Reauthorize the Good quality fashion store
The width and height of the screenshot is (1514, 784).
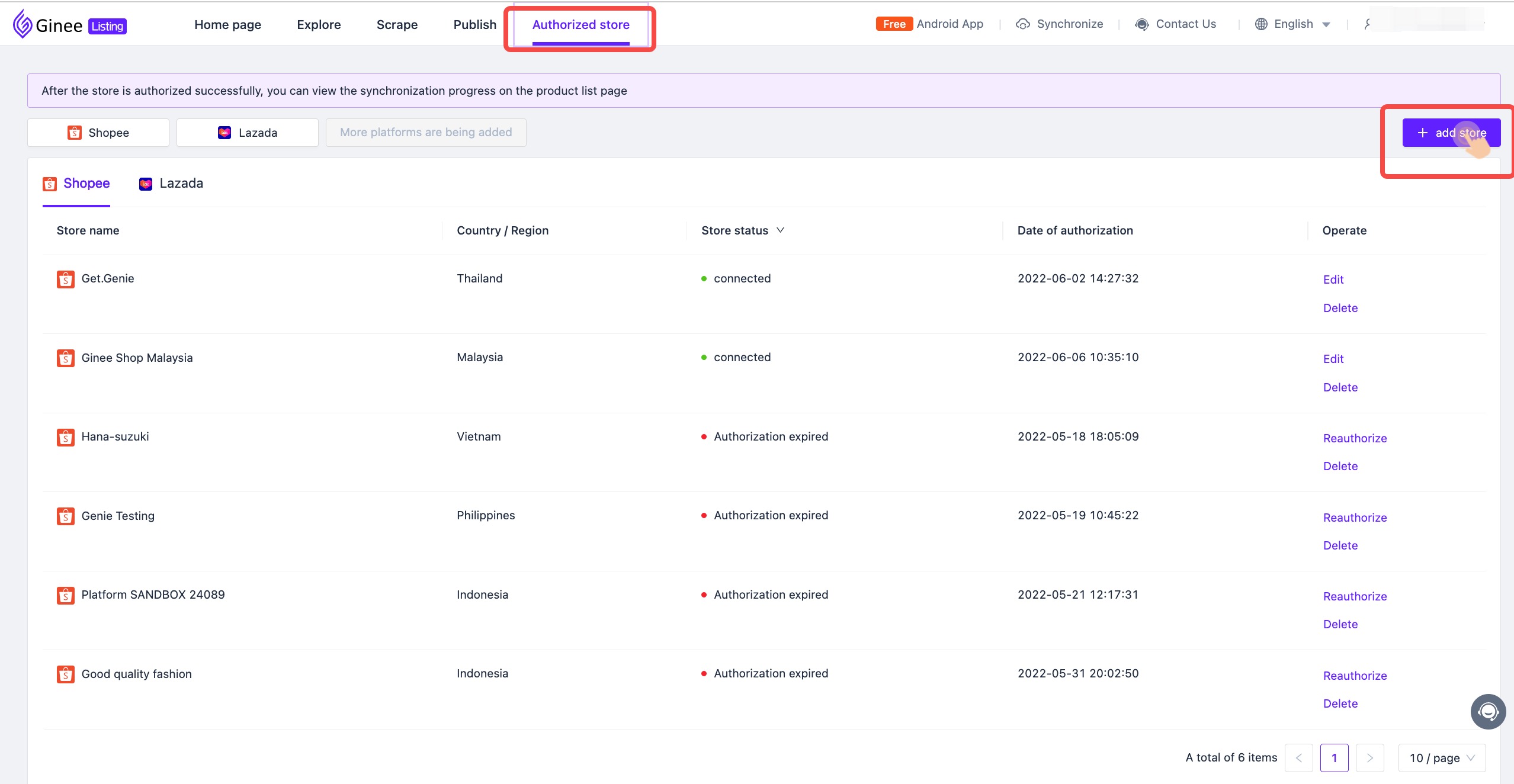1355,676
